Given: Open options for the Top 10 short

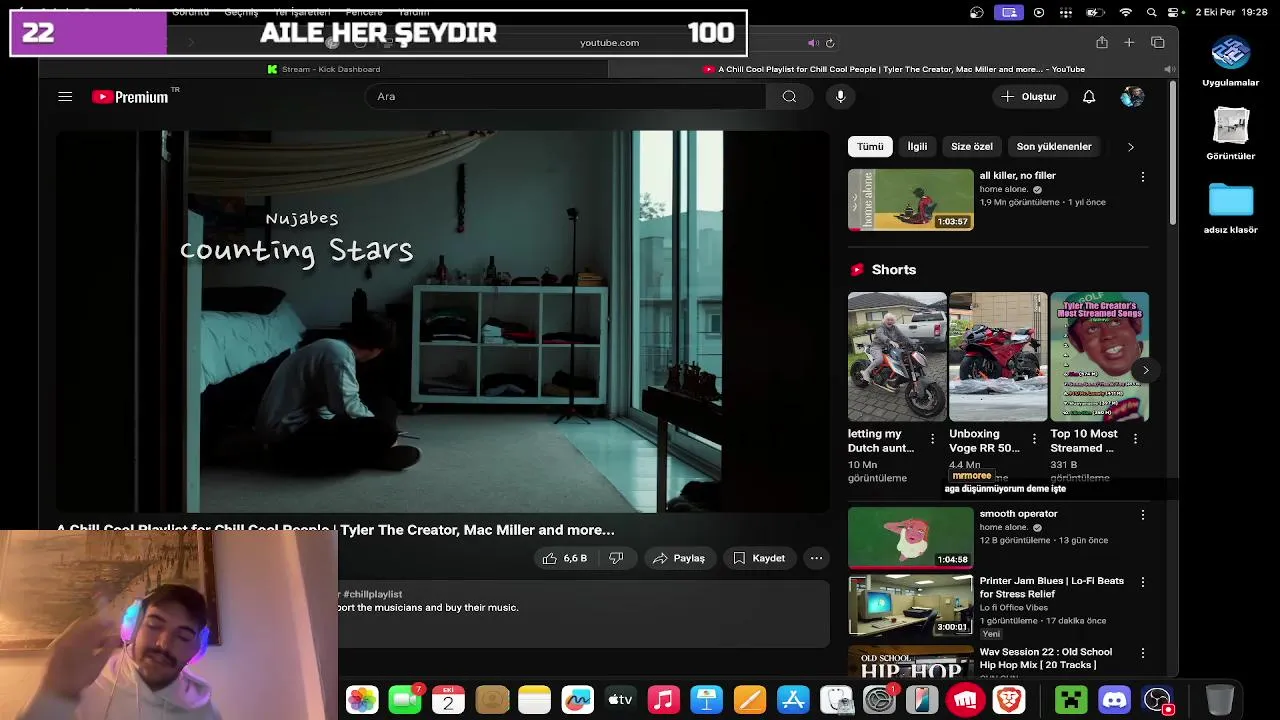Looking at the screenshot, I should (1135, 439).
